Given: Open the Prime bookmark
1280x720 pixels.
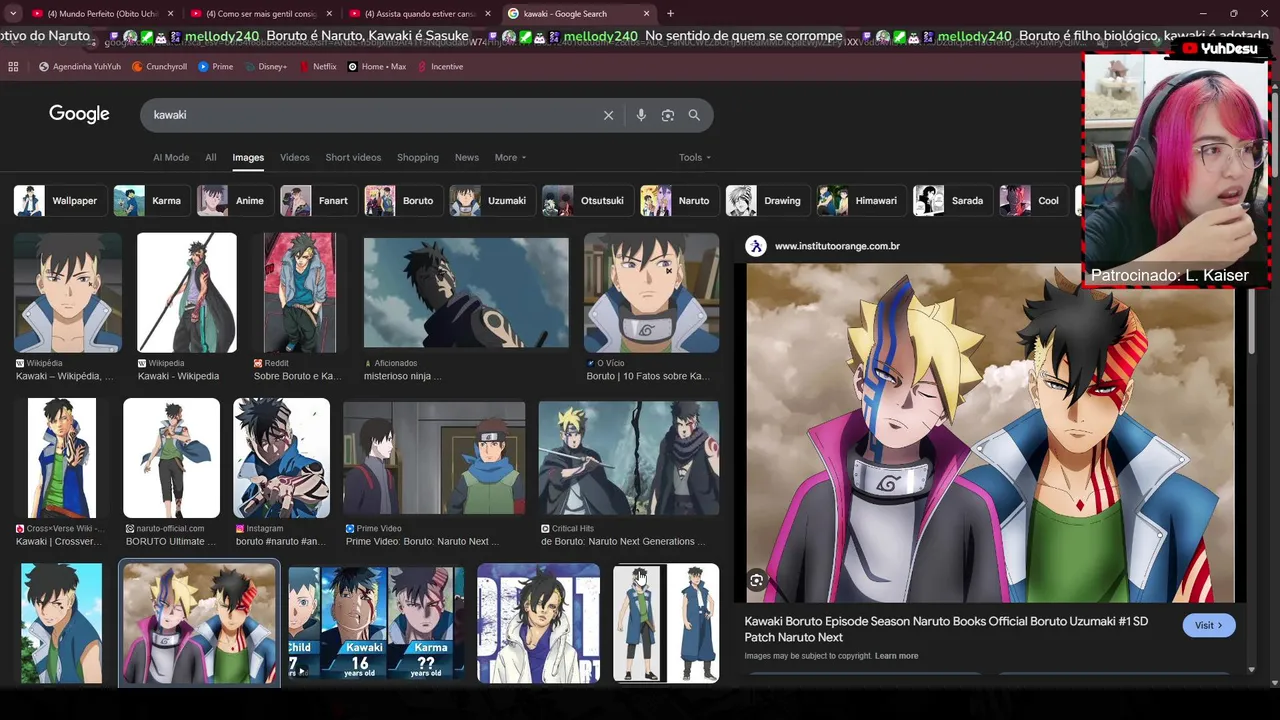Looking at the screenshot, I should click(216, 67).
